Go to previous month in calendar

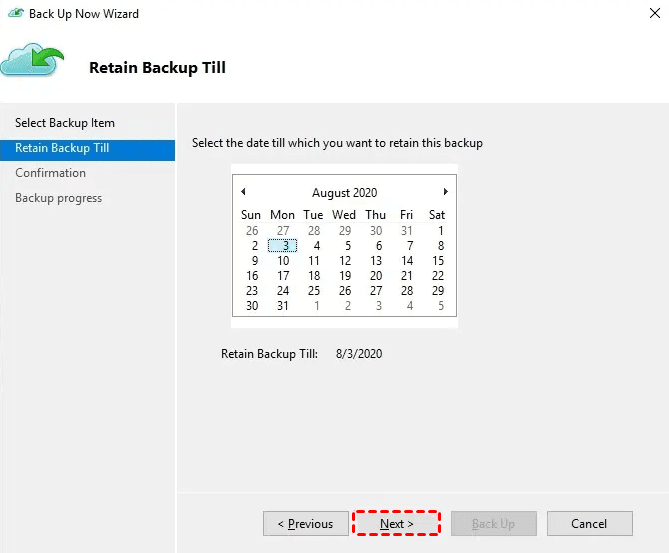(243, 192)
